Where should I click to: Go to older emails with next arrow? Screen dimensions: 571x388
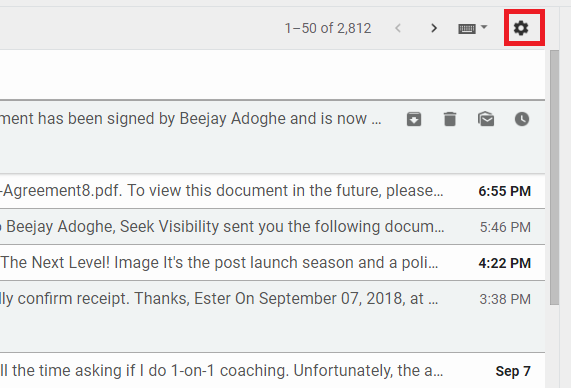(434, 28)
